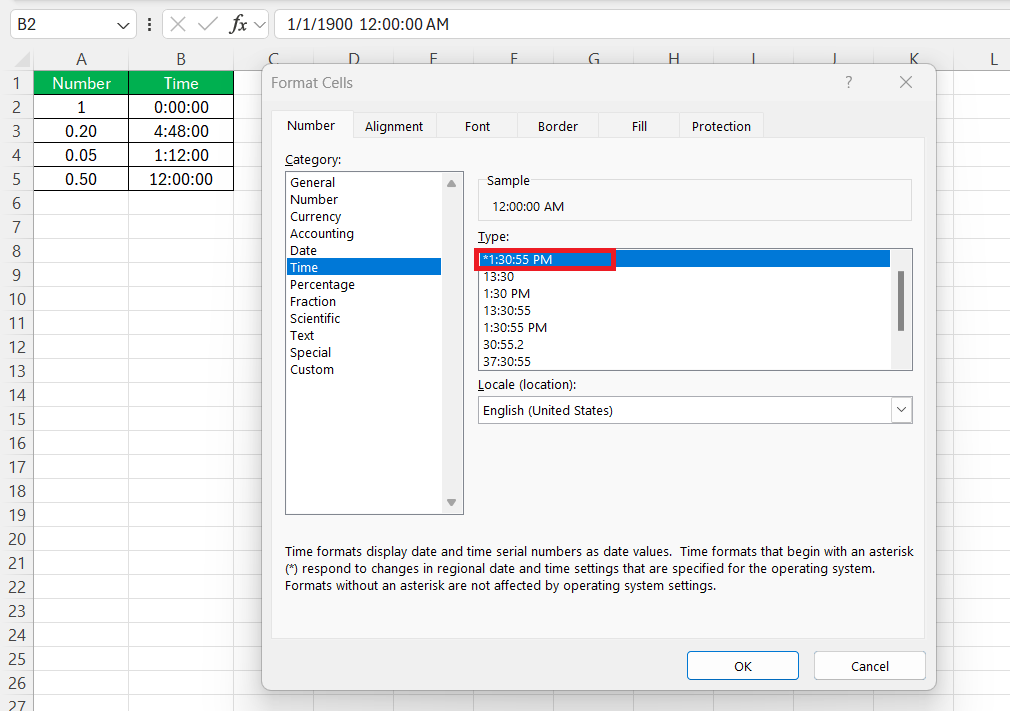This screenshot has height=711, width=1010.
Task: Select column L header
Action: [994, 60]
